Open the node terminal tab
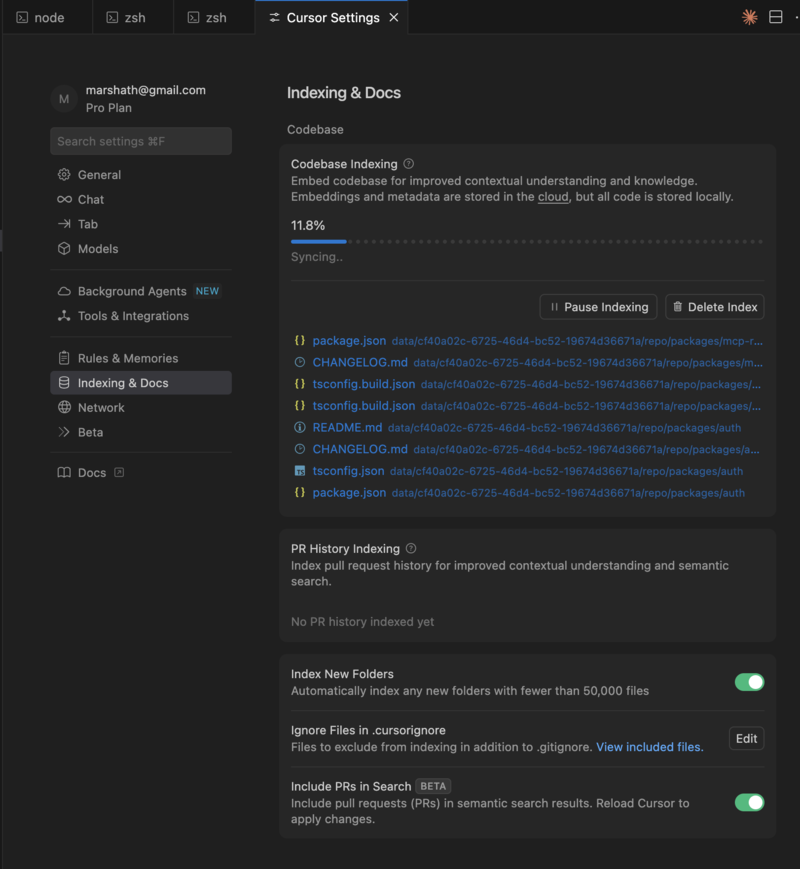This screenshot has height=869, width=800. point(47,18)
